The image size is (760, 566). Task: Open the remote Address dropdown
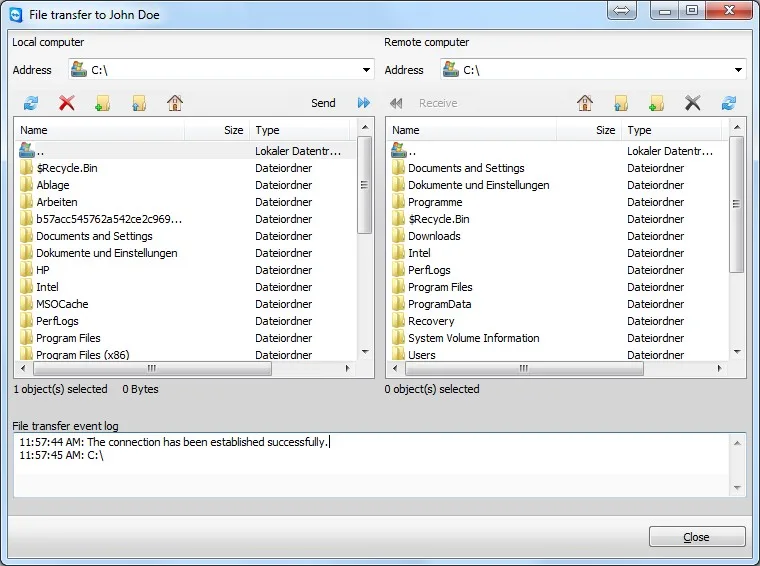[738, 70]
